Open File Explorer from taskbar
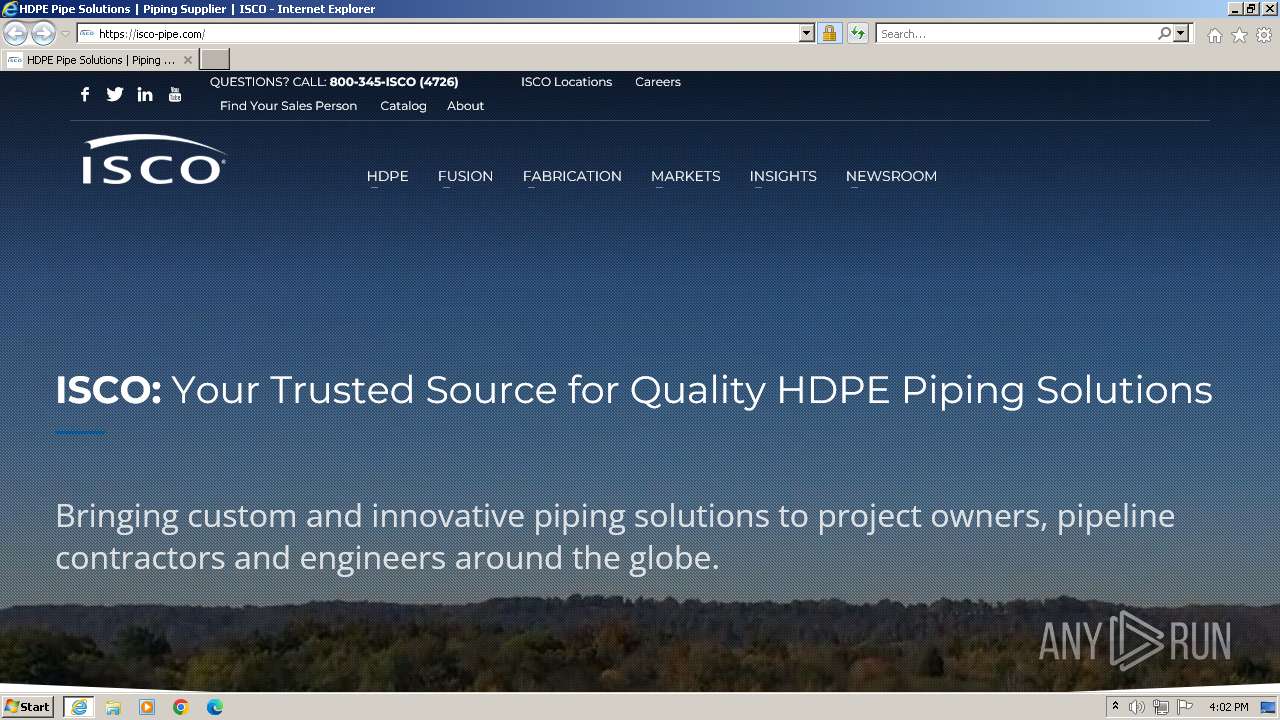 [113, 707]
